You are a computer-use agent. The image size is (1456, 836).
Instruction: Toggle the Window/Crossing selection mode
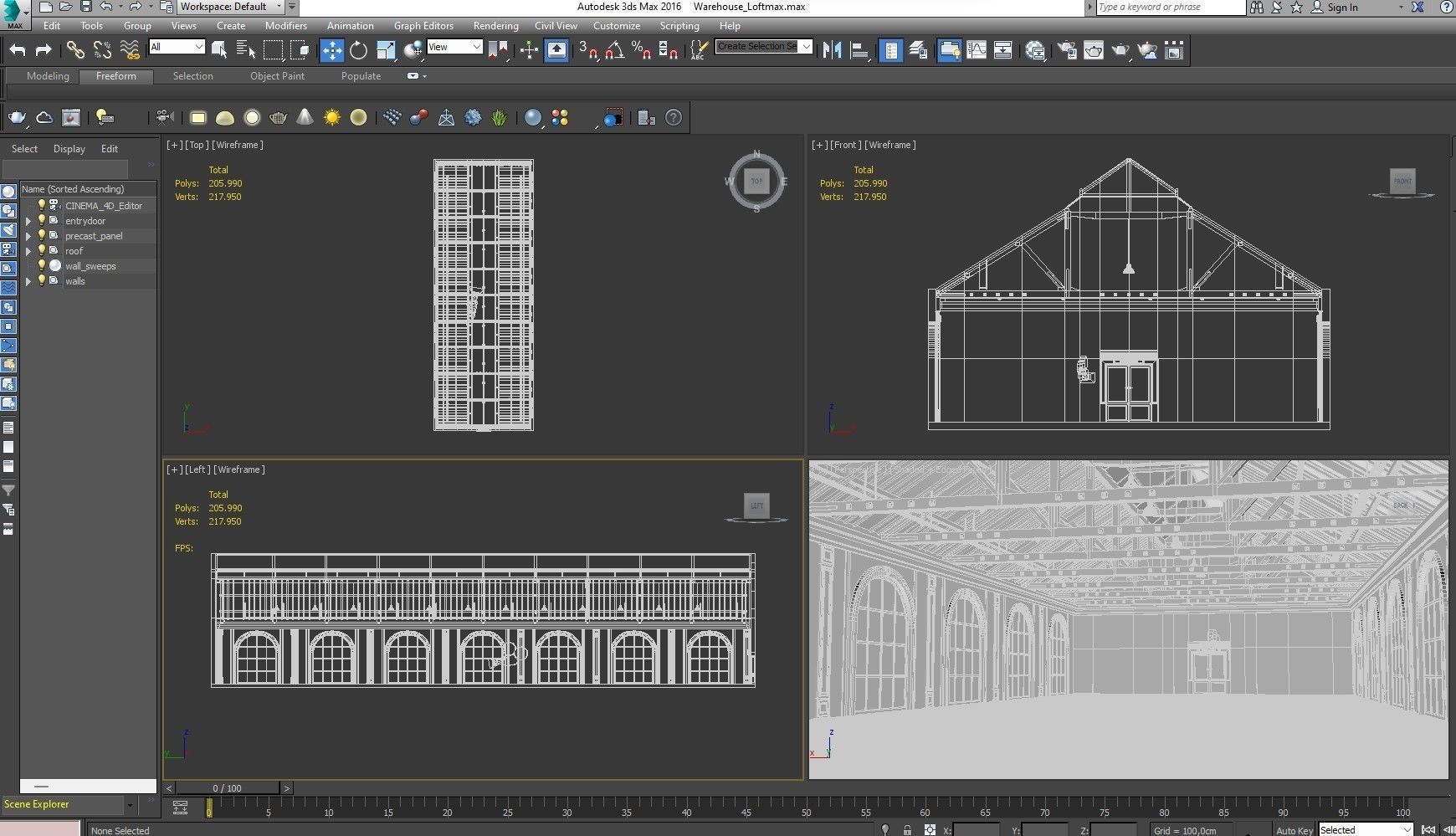300,50
